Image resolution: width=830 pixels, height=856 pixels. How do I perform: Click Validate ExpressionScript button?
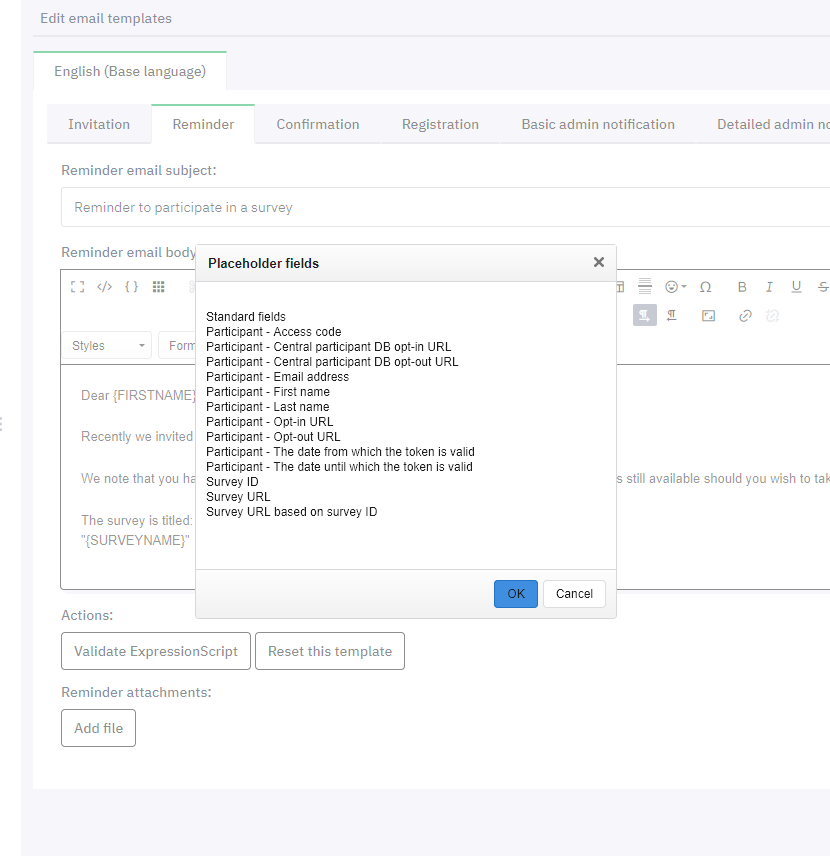(x=156, y=651)
